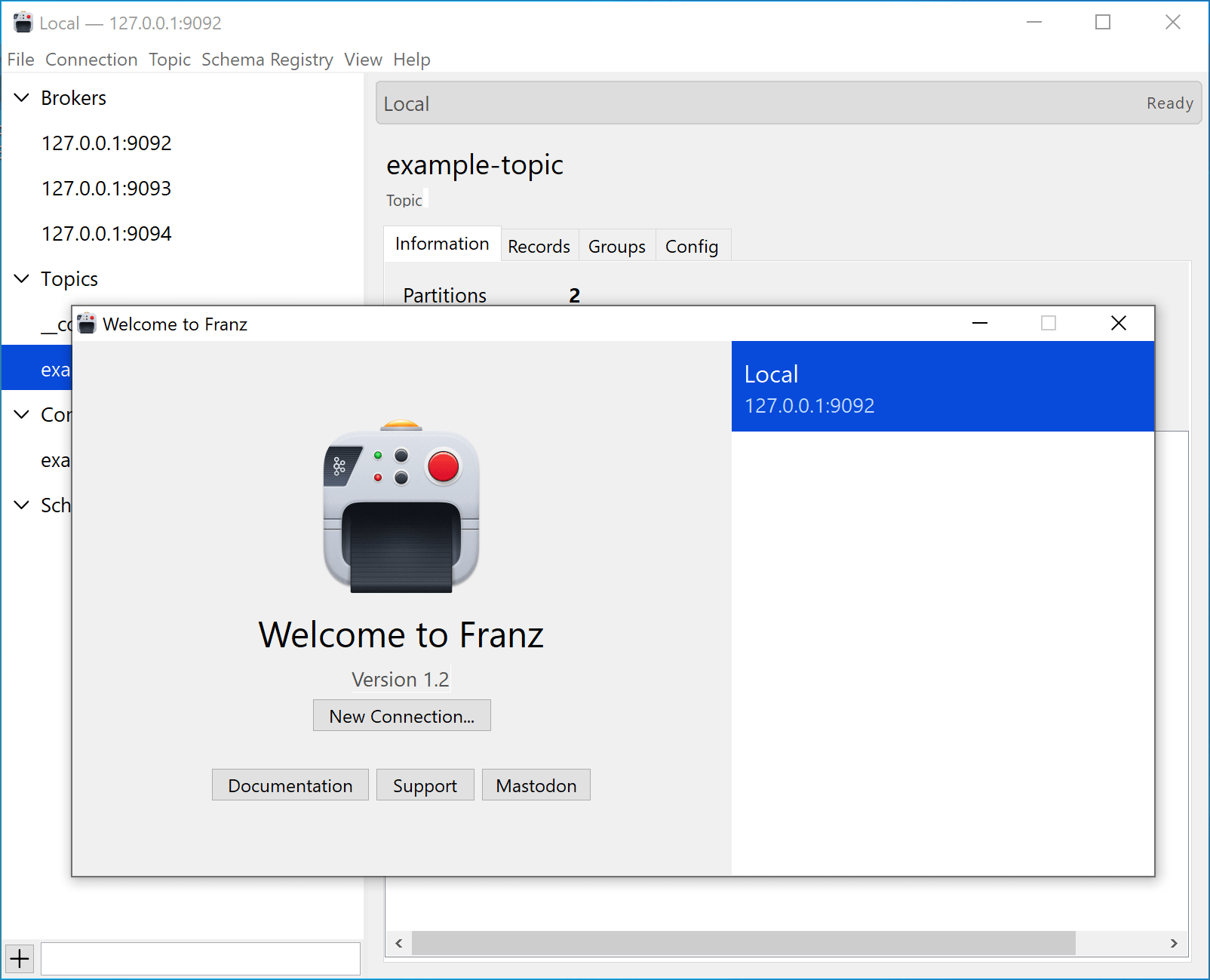Click the right scroll arrow in main window
Image resolution: width=1210 pixels, height=980 pixels.
[1174, 943]
